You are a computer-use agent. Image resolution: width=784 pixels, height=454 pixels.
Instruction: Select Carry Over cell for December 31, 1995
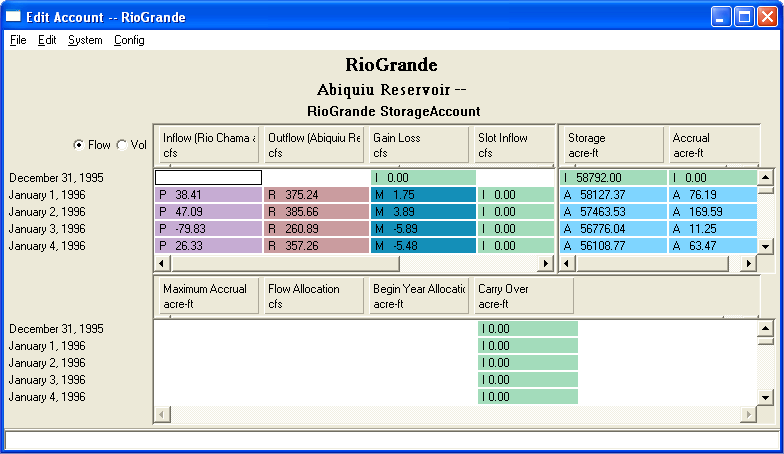pos(528,328)
